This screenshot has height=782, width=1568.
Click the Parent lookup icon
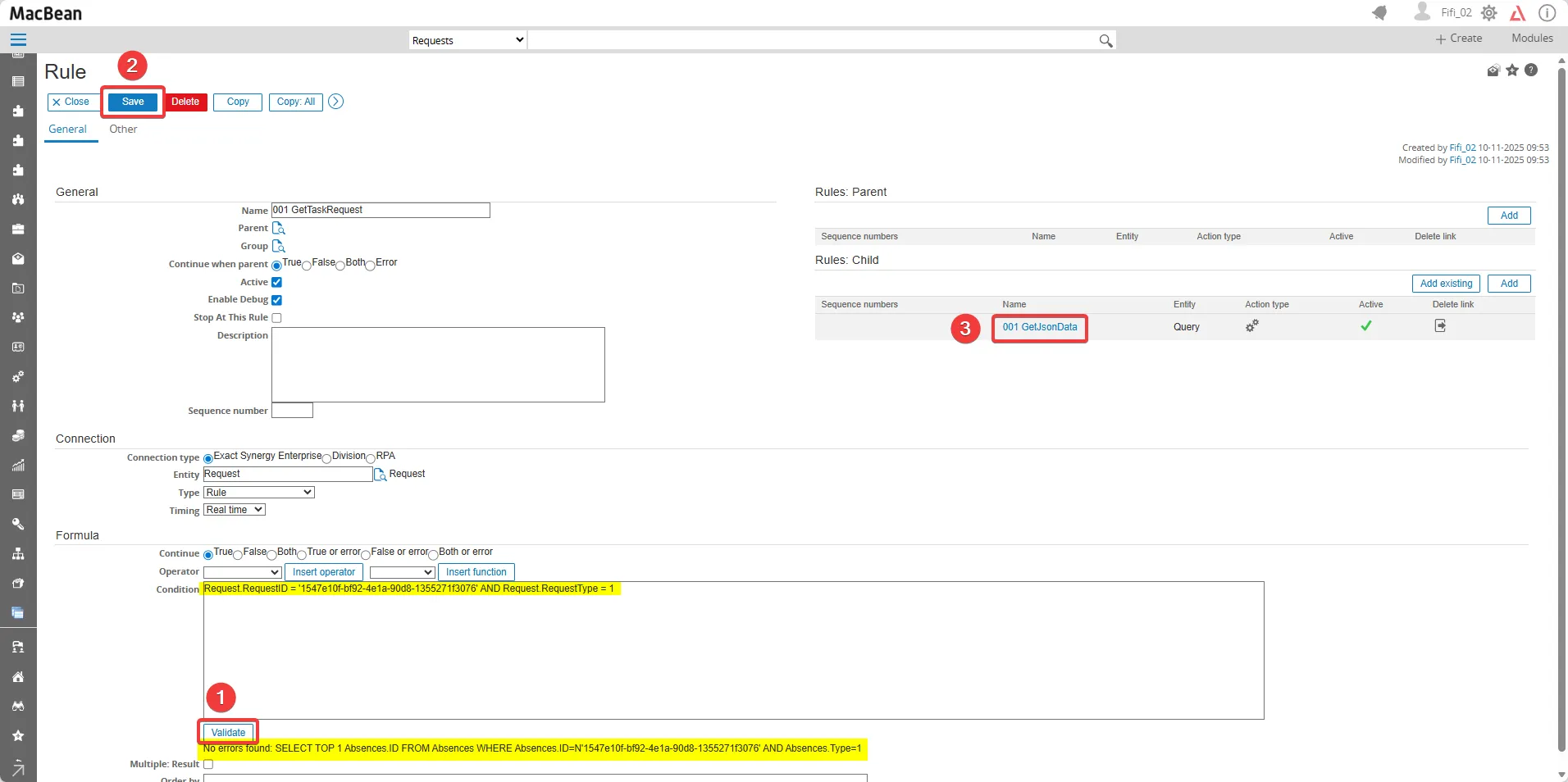coord(278,228)
